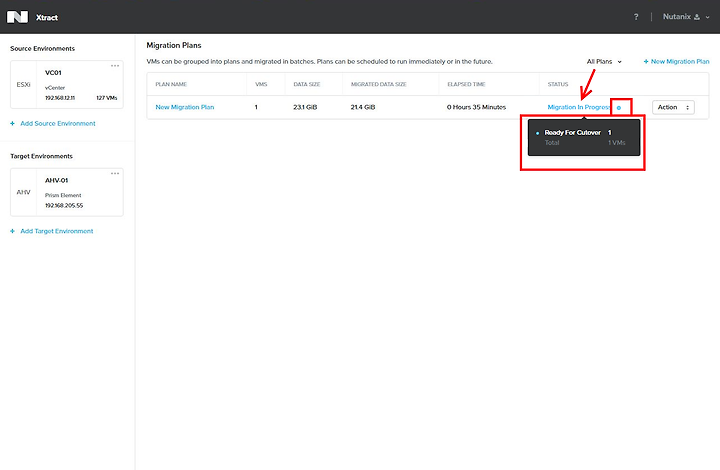Click the plus icon beside Add Source Environment

(12, 123)
